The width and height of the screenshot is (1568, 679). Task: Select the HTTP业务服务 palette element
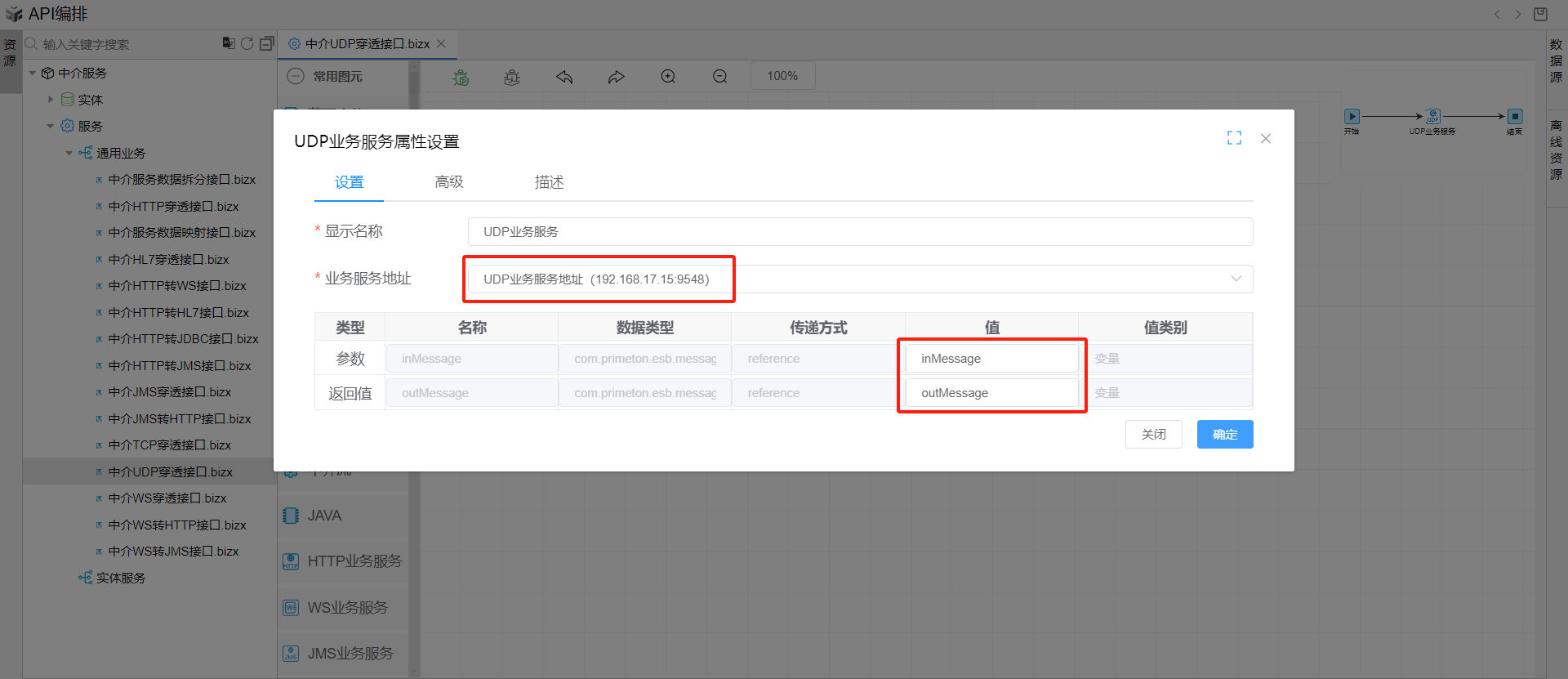pos(343,561)
